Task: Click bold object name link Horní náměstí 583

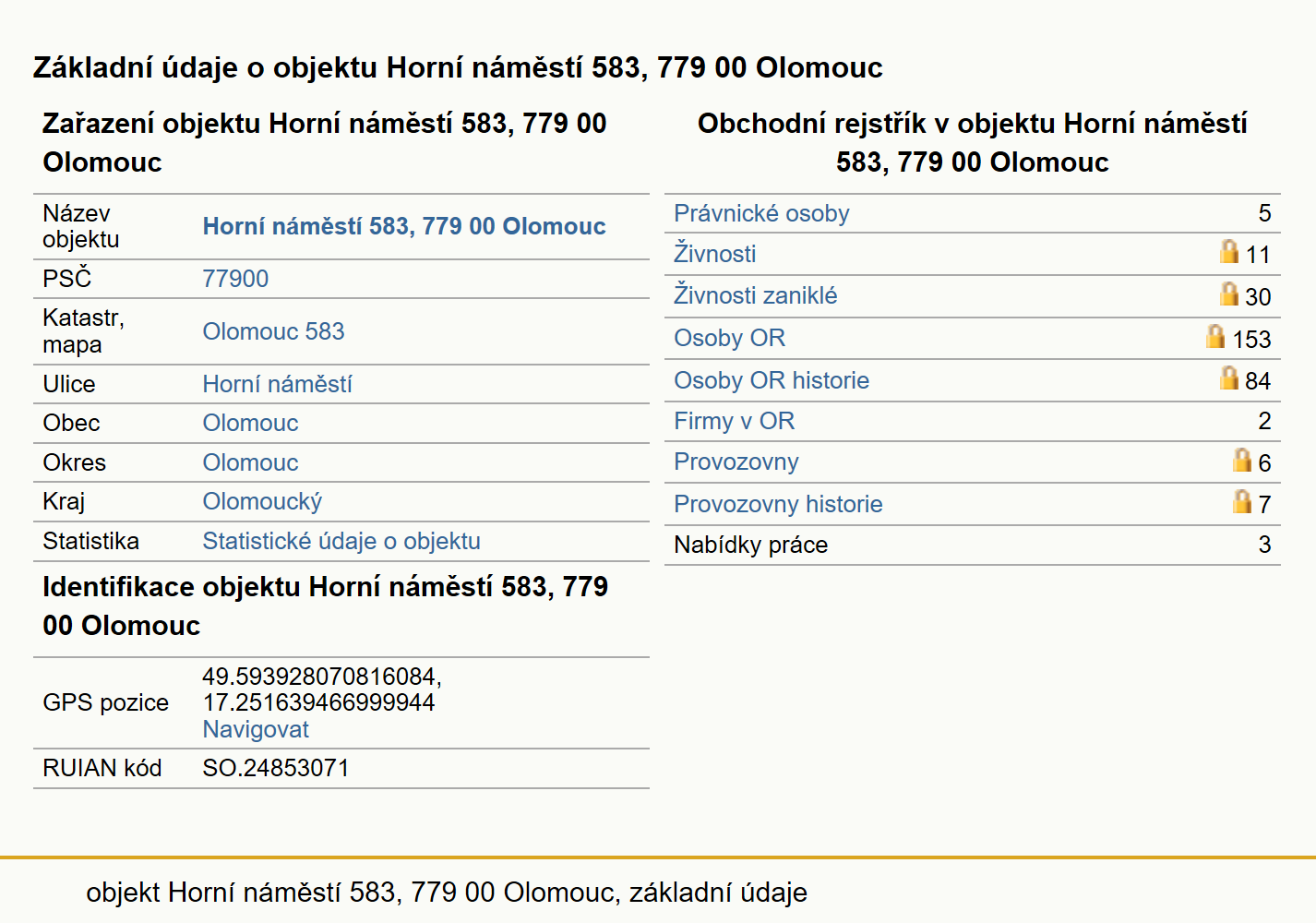Action: tap(404, 226)
